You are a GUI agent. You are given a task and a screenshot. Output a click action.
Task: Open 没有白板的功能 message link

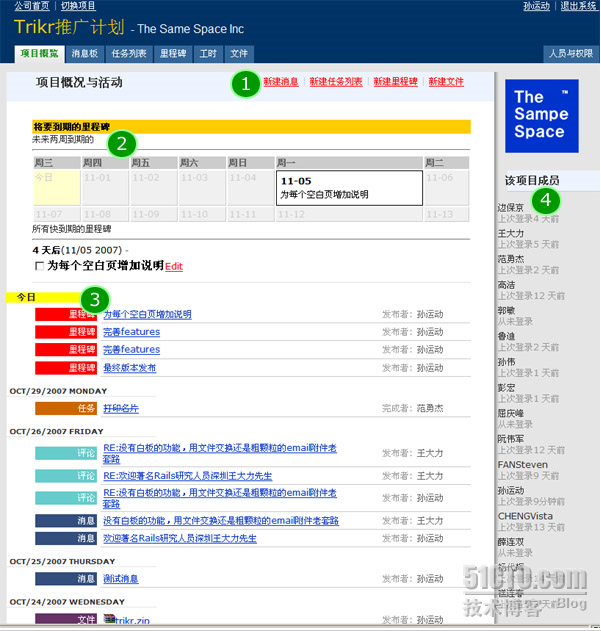click(221, 521)
